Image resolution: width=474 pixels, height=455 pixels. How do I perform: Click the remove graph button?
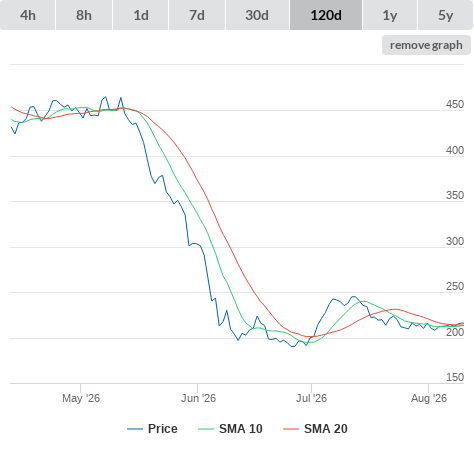coord(426,45)
